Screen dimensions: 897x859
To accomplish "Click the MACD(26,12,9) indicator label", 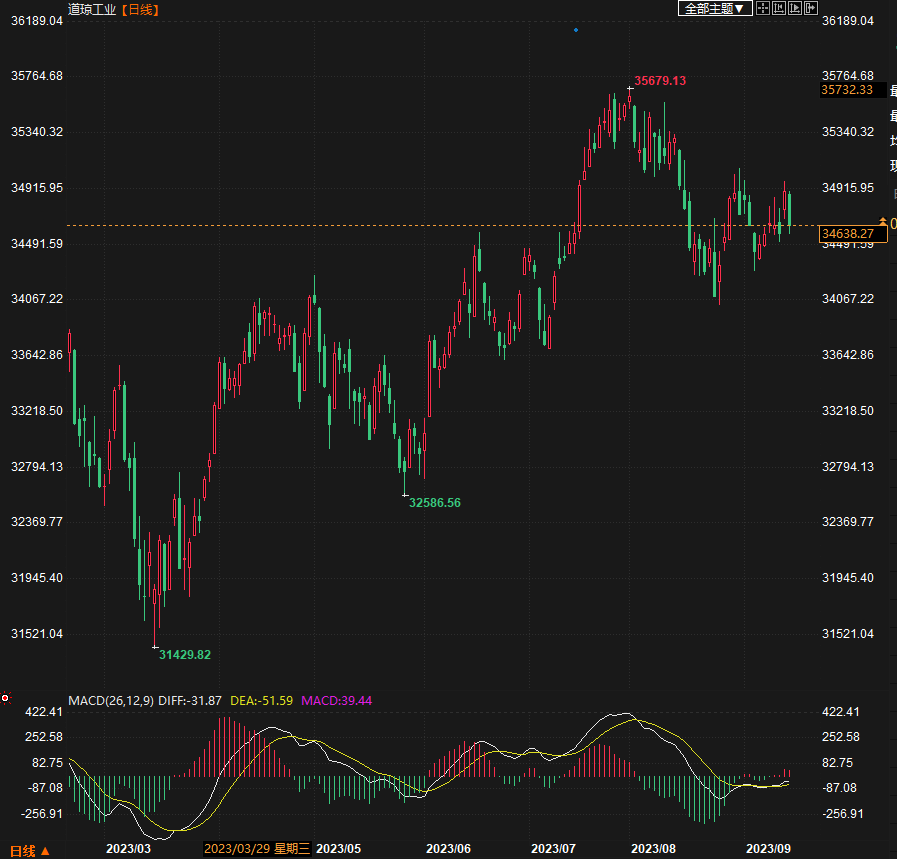I will (x=111, y=701).
